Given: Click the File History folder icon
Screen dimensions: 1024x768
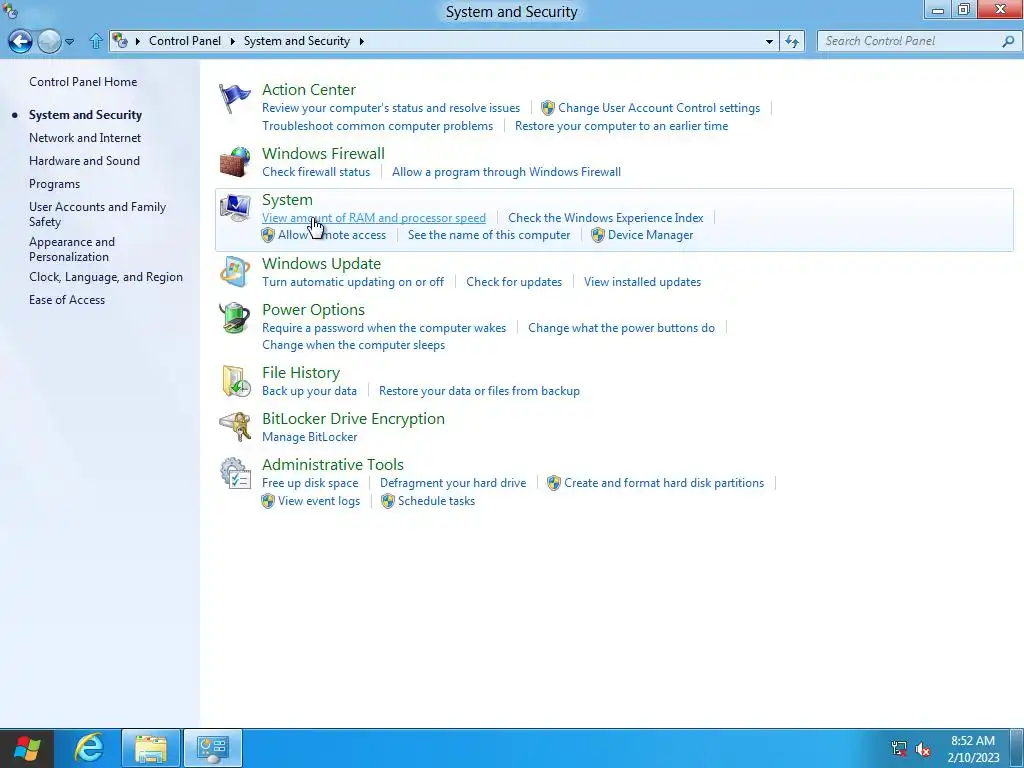Looking at the screenshot, I should pyautogui.click(x=236, y=381).
